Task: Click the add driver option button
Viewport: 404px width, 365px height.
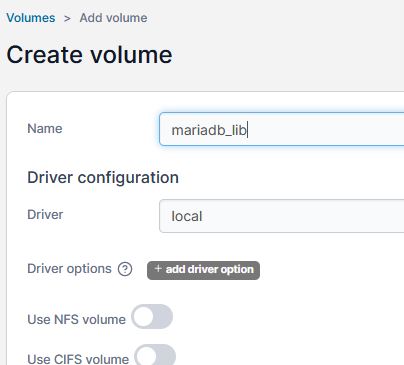Action: coord(203,270)
